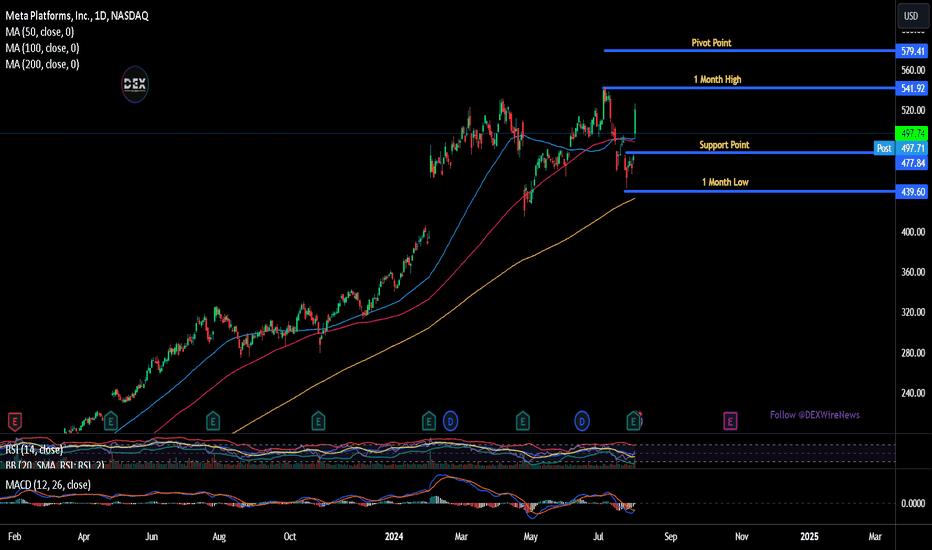Select the BB (20, SMA, RSI) label

[55, 465]
